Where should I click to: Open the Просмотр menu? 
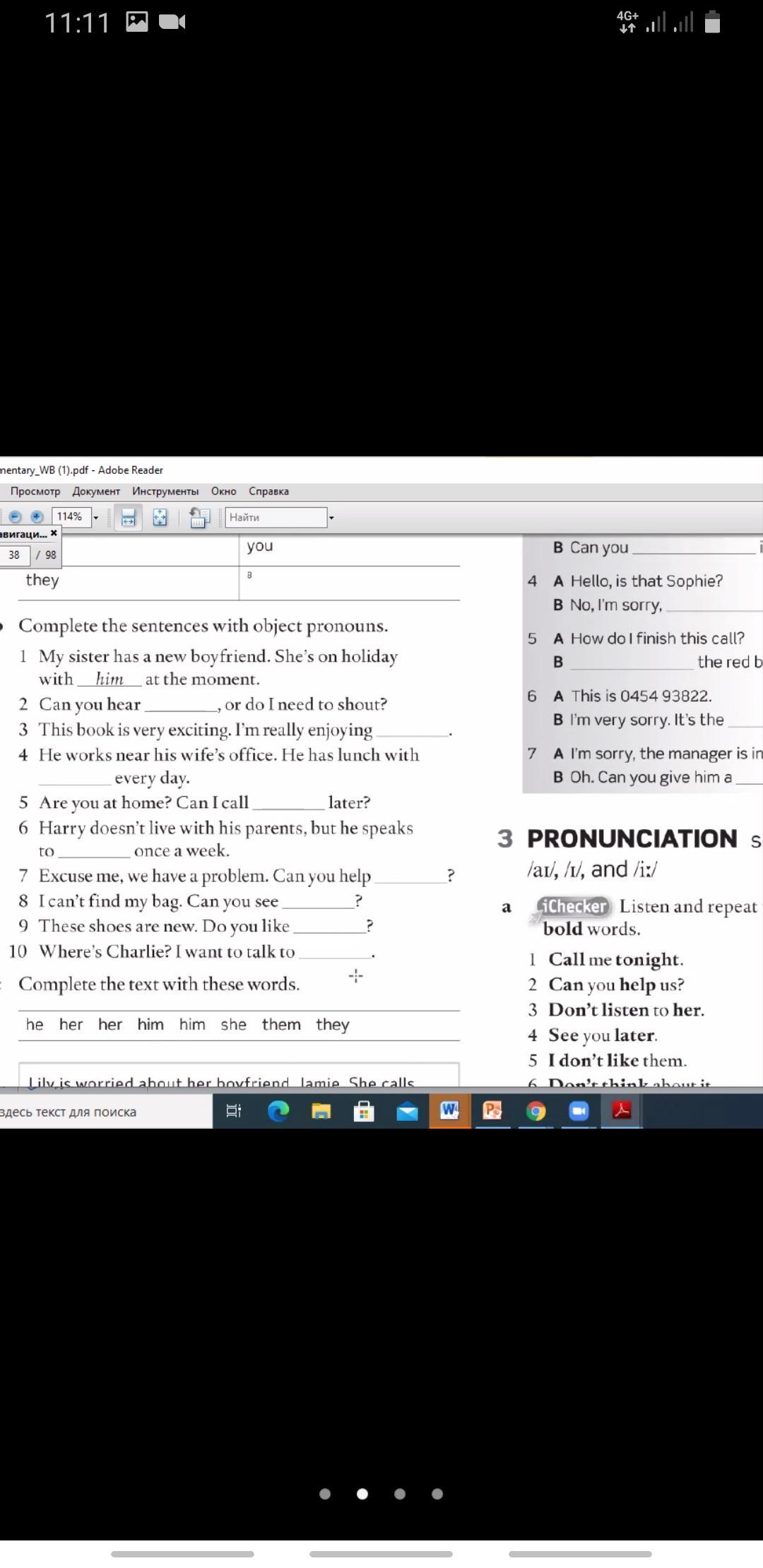click(35, 492)
